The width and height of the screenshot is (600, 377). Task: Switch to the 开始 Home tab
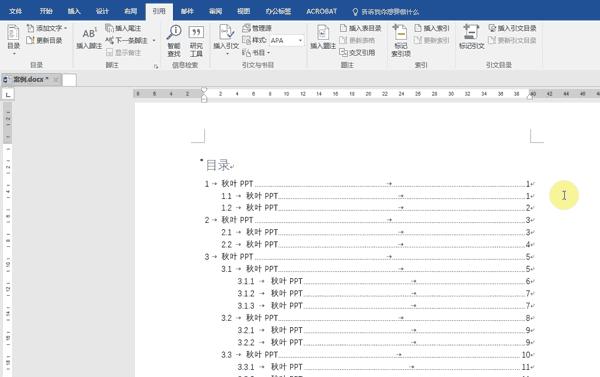(x=46, y=11)
